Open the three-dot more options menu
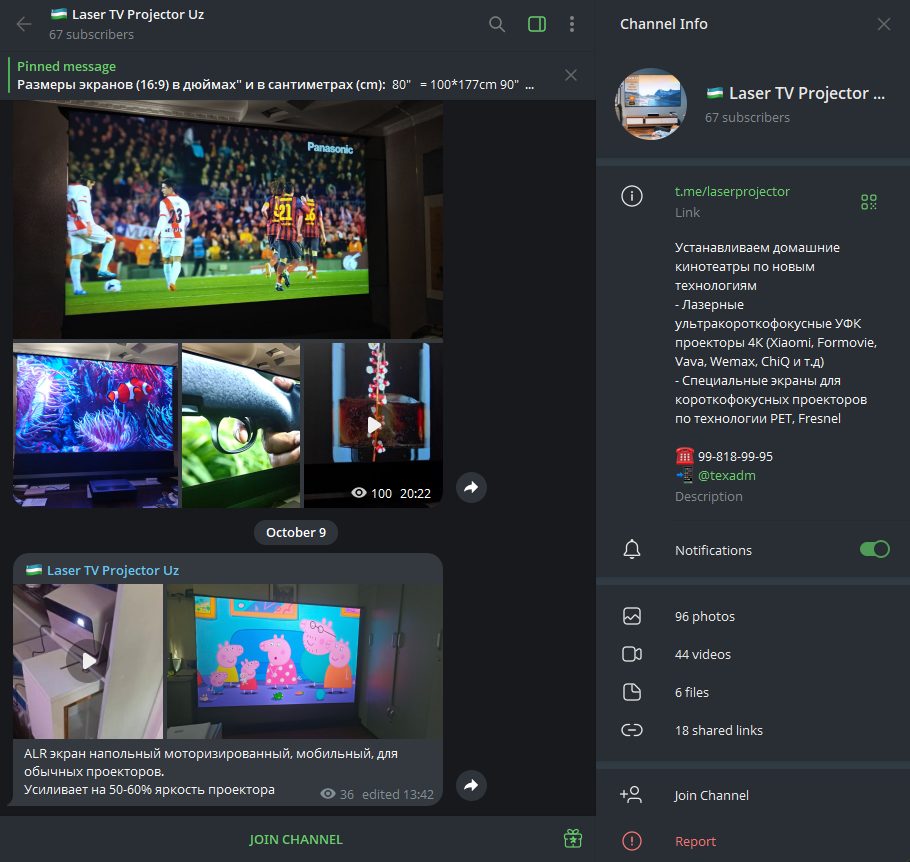Viewport: 910px width, 862px height. pyautogui.click(x=572, y=24)
